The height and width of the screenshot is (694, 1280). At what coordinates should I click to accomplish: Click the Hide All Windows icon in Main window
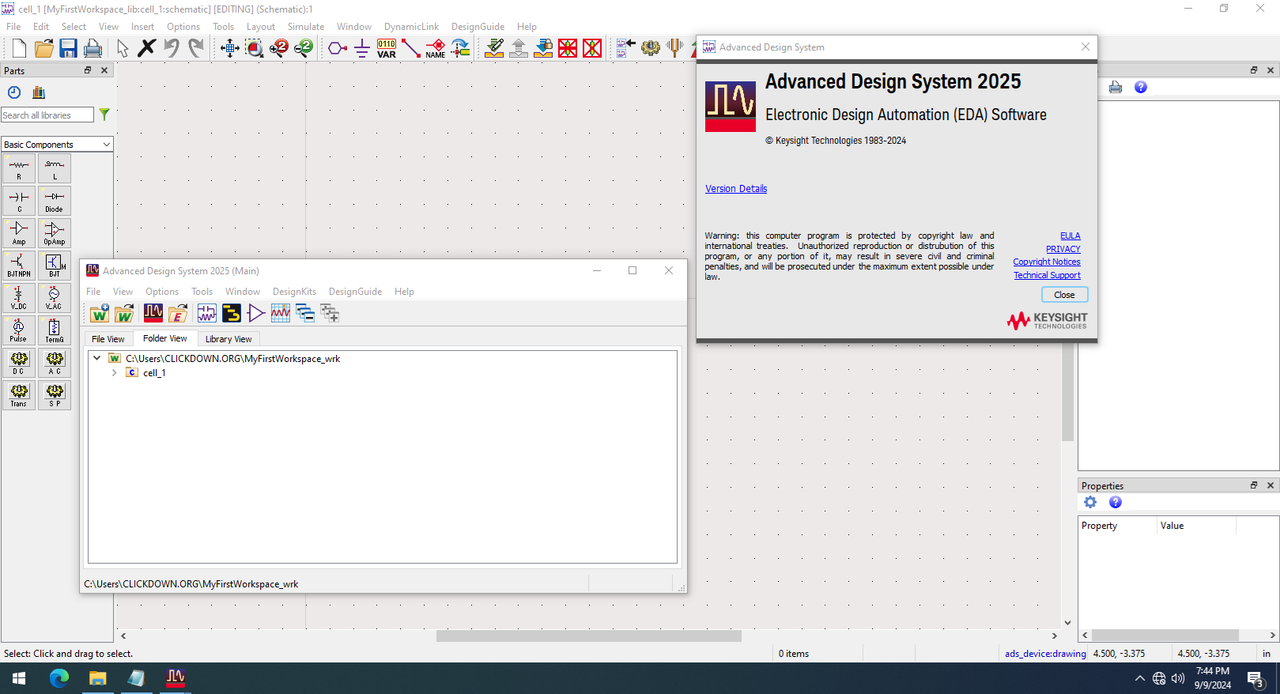coord(305,314)
